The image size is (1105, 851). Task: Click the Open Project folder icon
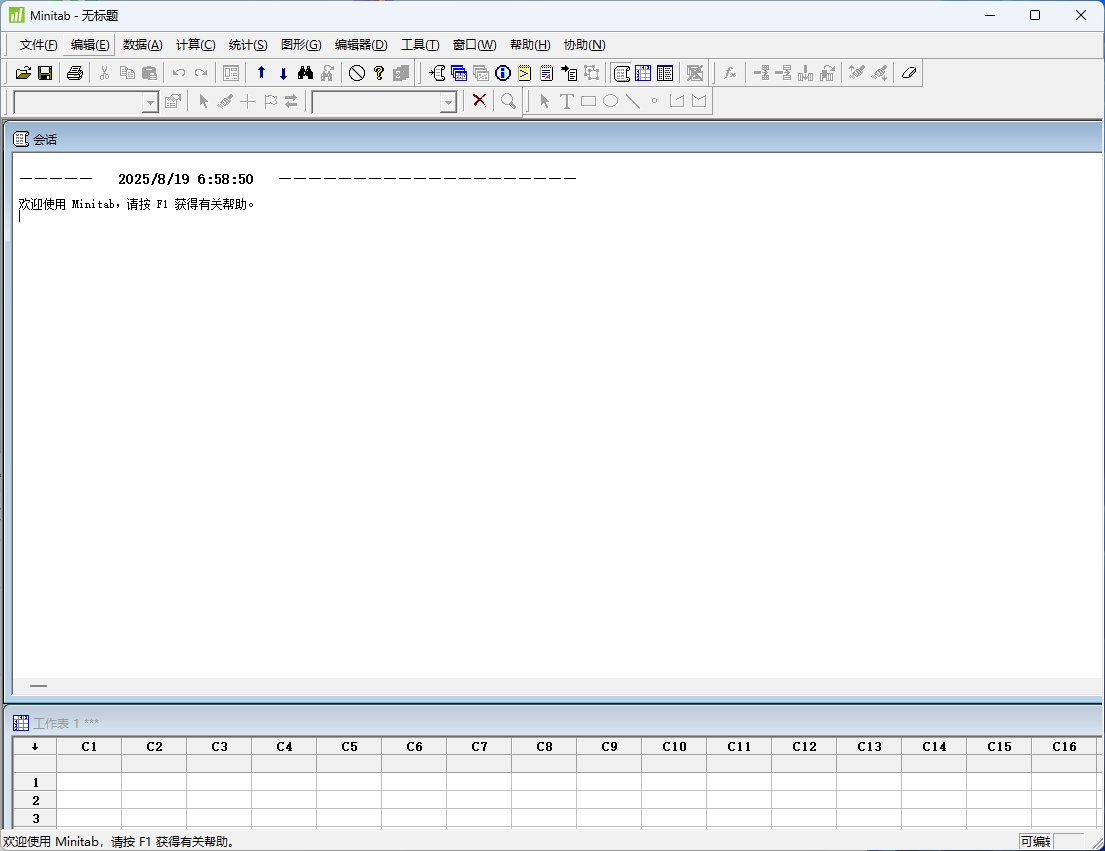pos(23,73)
